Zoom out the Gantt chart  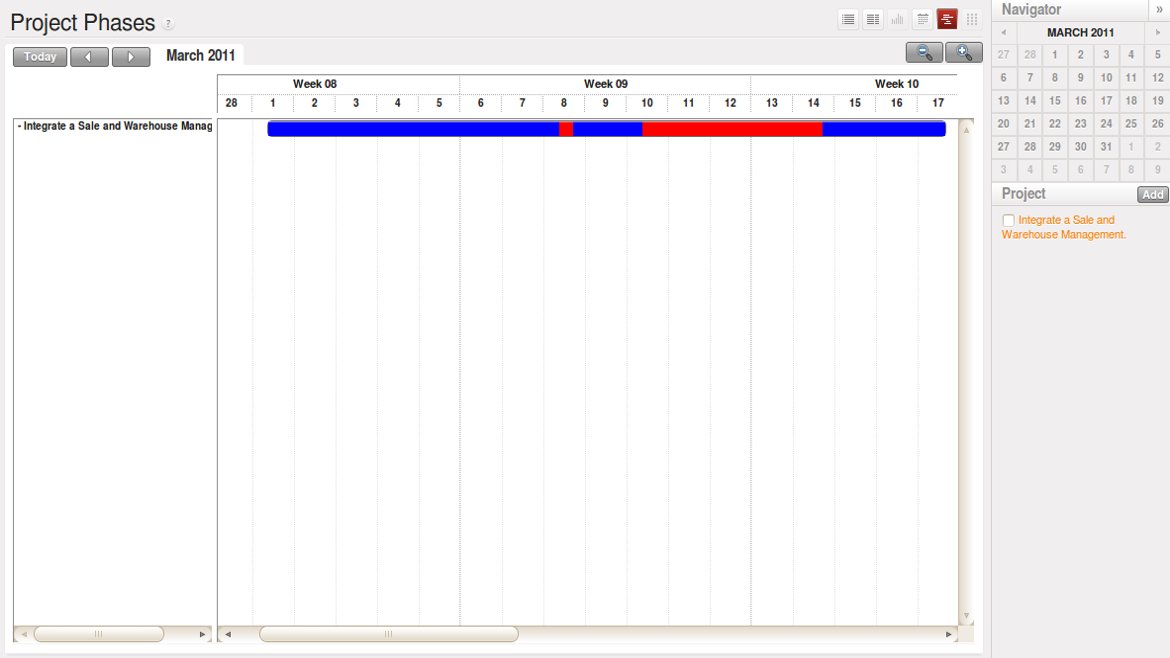point(924,53)
